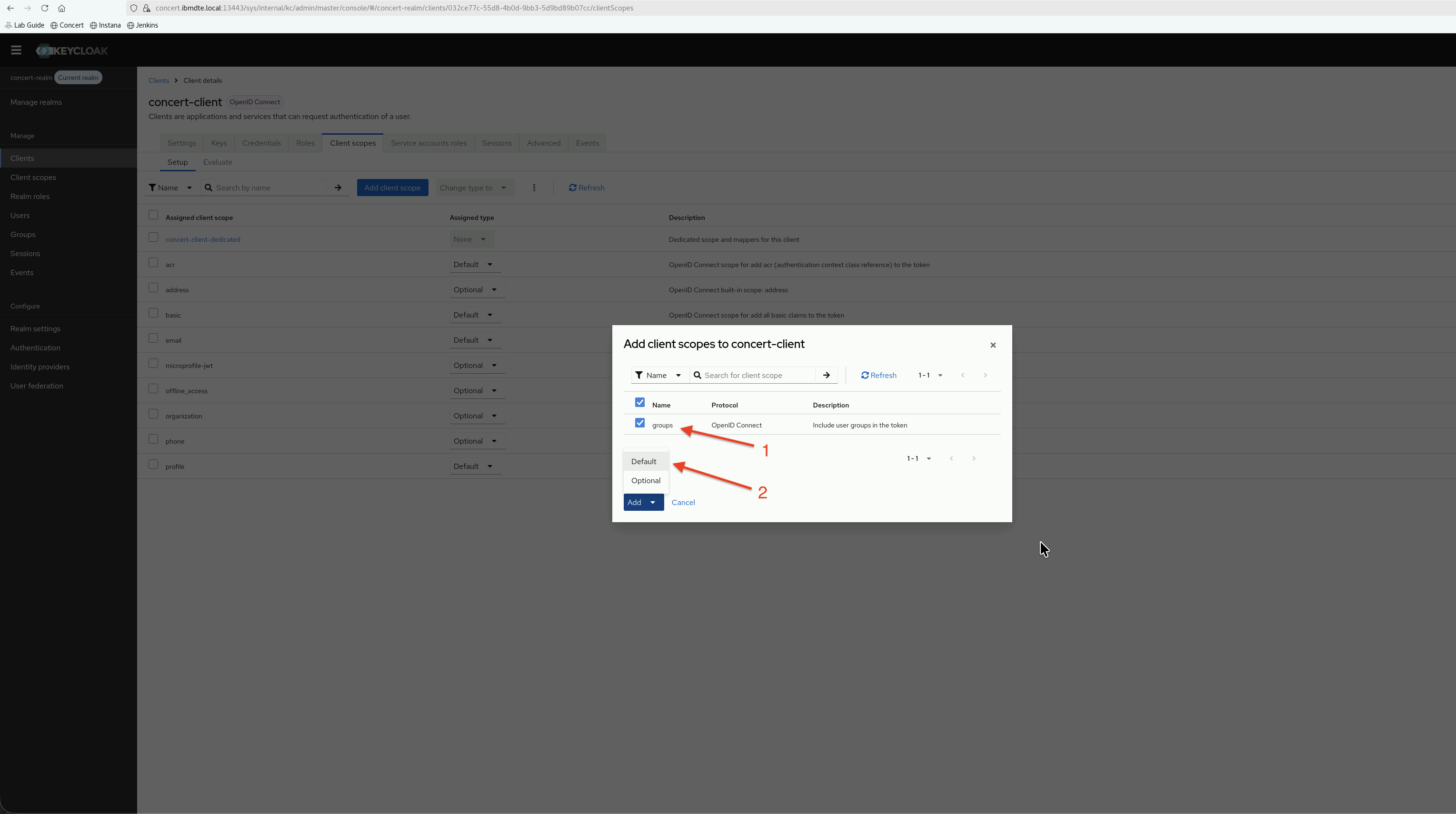
Task: Switch to the Advanced tab
Action: click(543, 143)
